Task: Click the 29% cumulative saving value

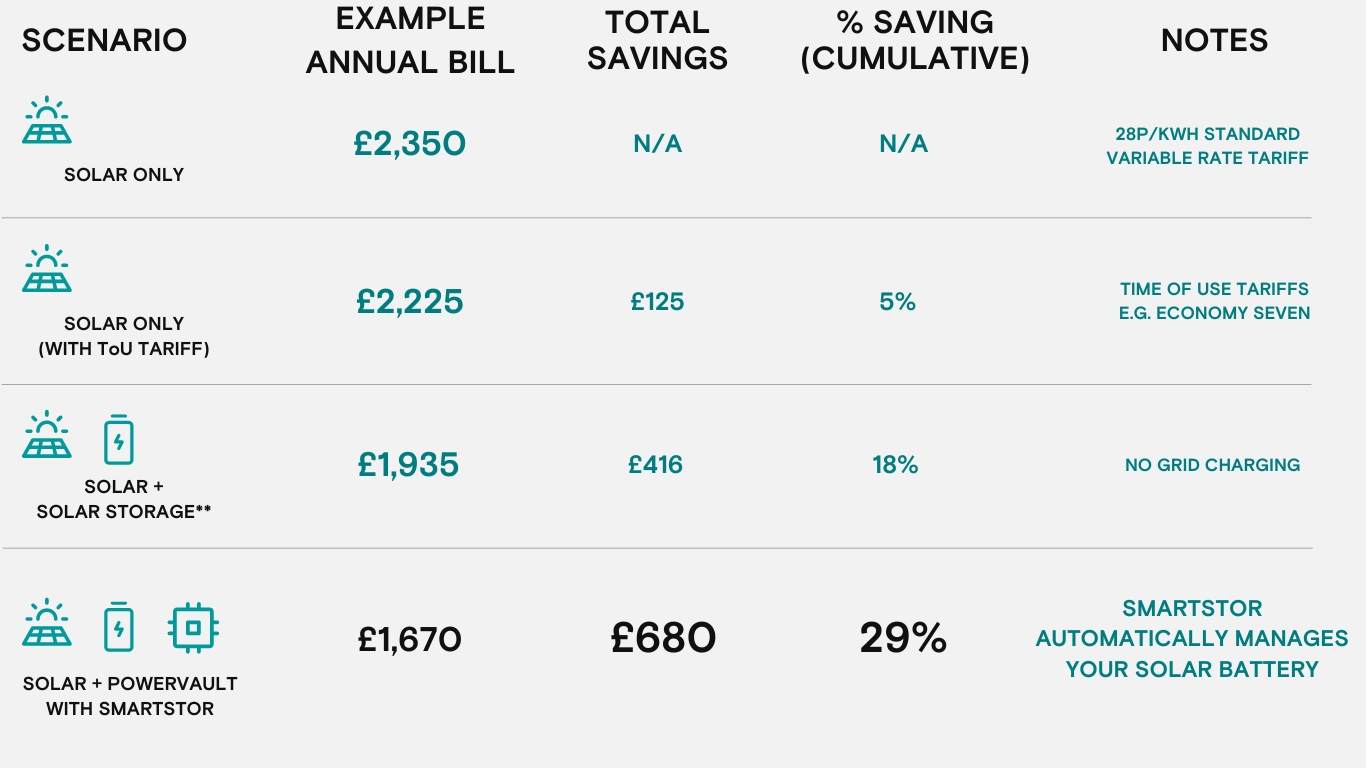Action: 903,638
